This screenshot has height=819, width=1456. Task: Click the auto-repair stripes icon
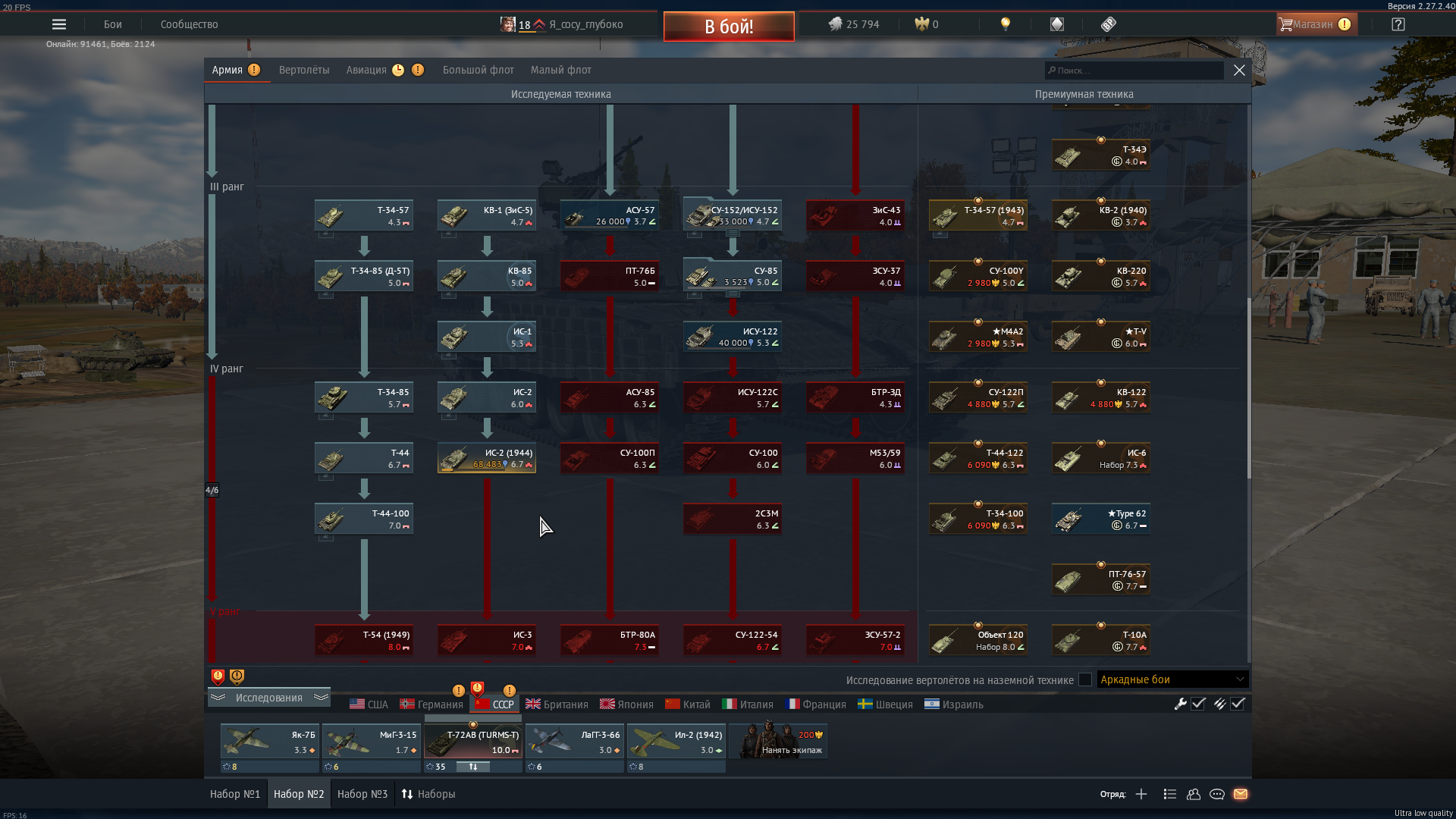pos(1219,704)
